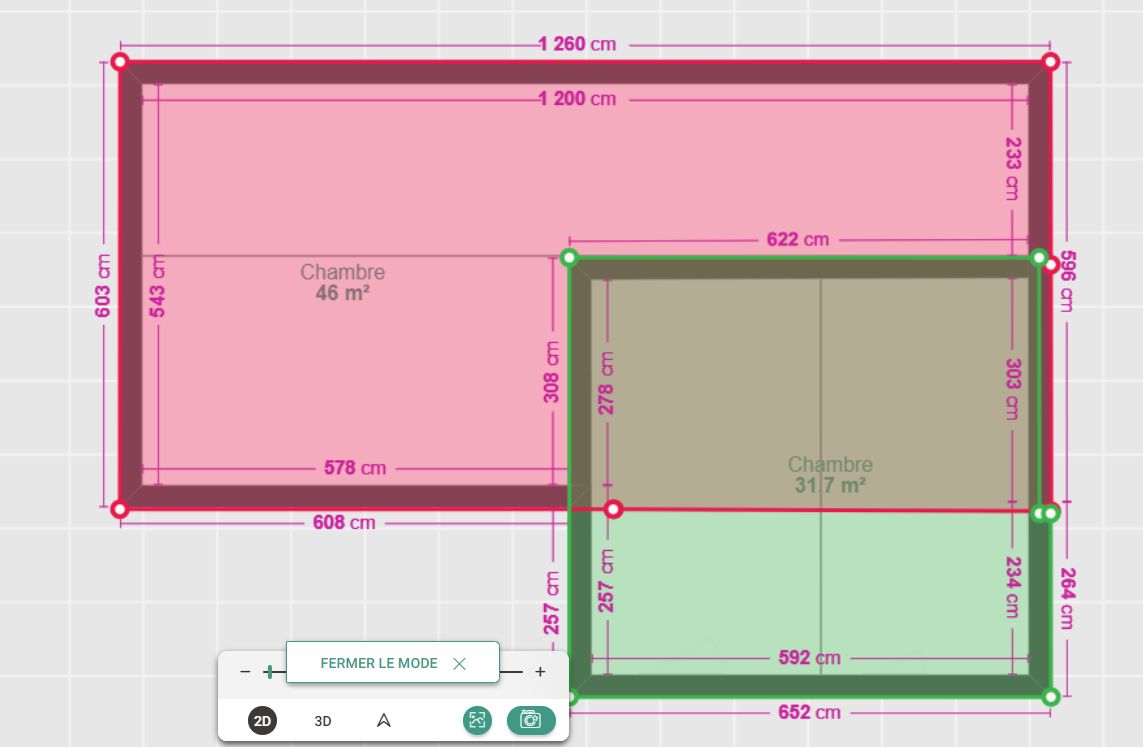This screenshot has height=747, width=1143.
Task: Click the fit-plan-to-screen icon
Action: click(477, 721)
